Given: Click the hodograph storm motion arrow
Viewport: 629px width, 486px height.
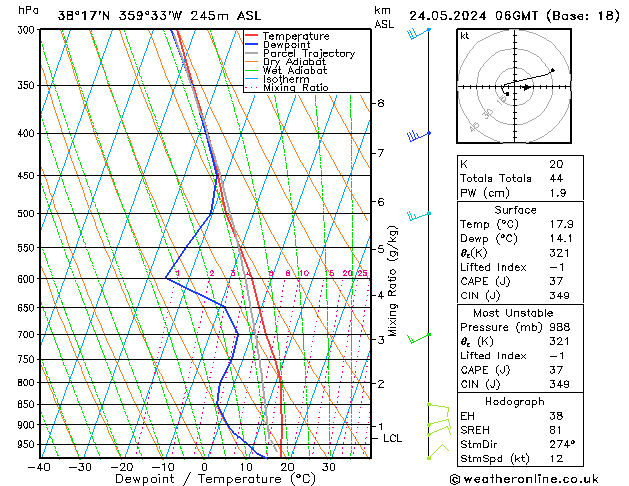Looking at the screenshot, I should [x=526, y=87].
